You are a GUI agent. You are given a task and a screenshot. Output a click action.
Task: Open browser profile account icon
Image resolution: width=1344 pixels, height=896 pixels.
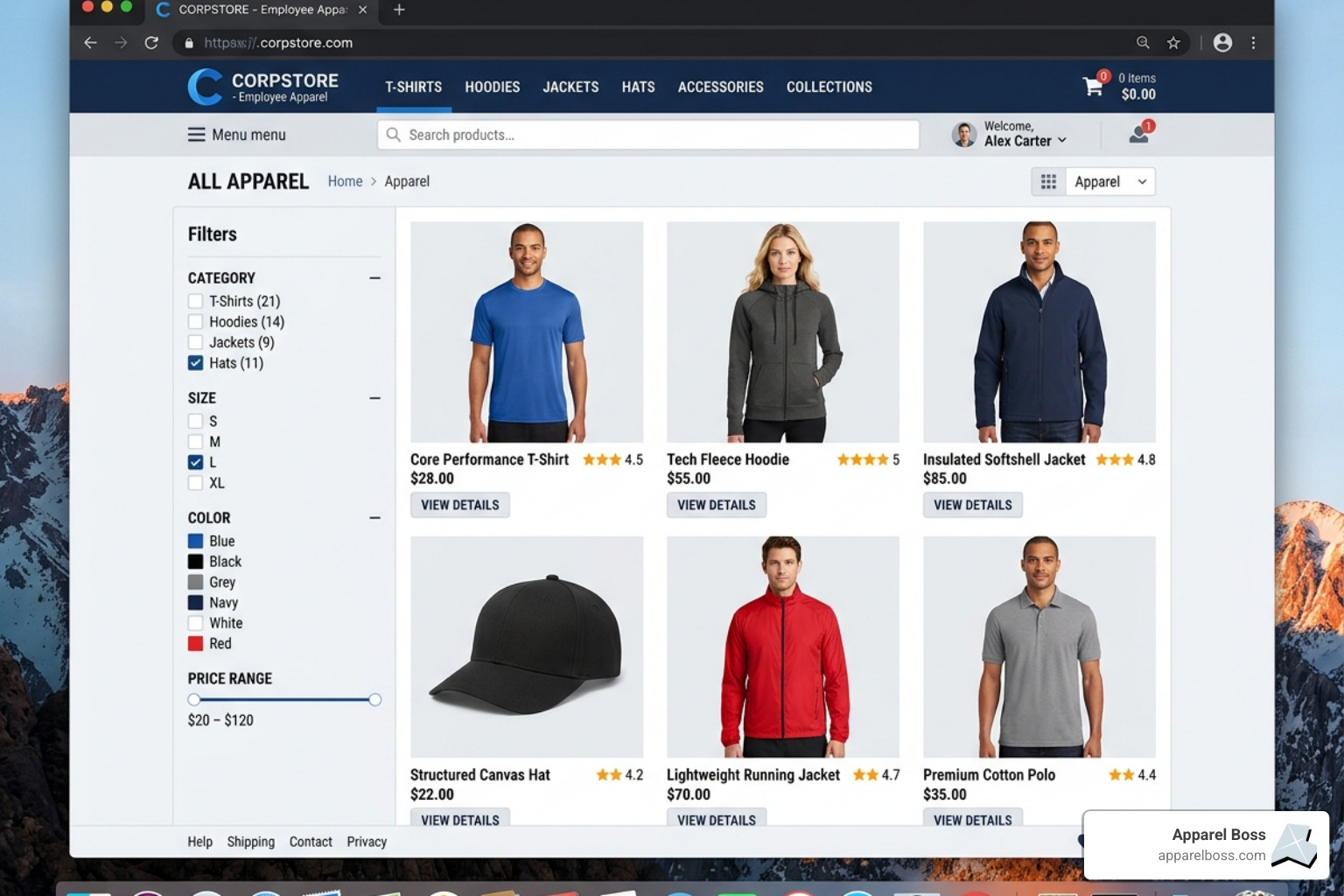click(1222, 43)
